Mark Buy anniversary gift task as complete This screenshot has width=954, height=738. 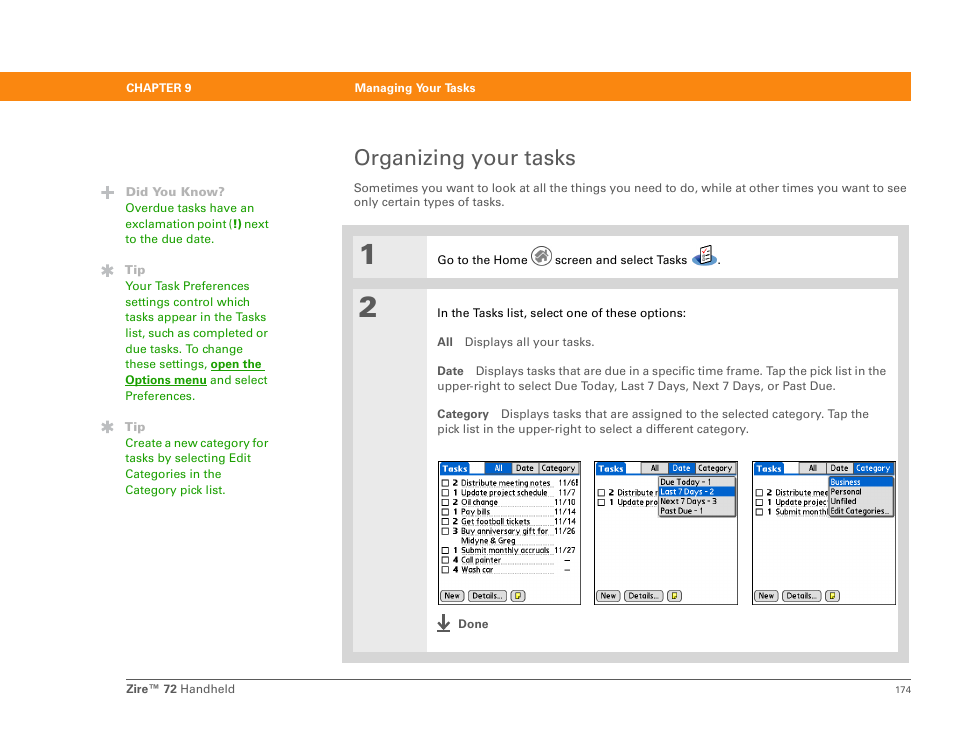[x=445, y=531]
